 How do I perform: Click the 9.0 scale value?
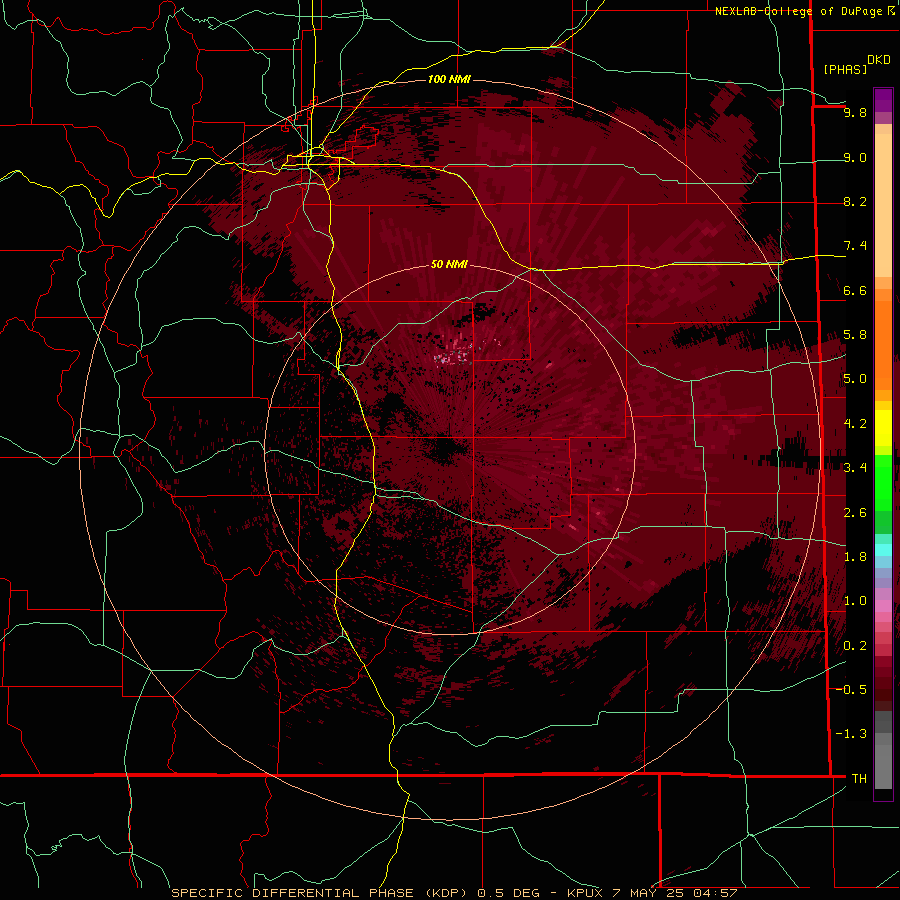tap(855, 157)
